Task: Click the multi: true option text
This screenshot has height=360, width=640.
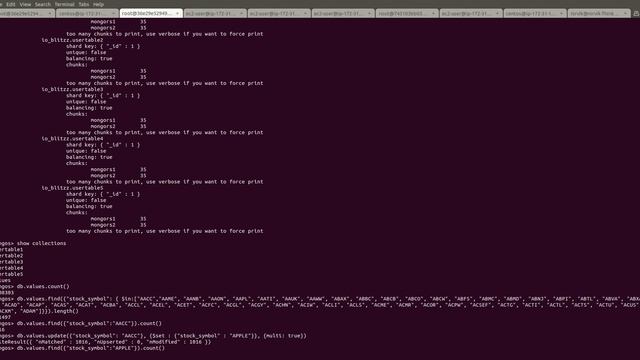Action: tap(285, 336)
